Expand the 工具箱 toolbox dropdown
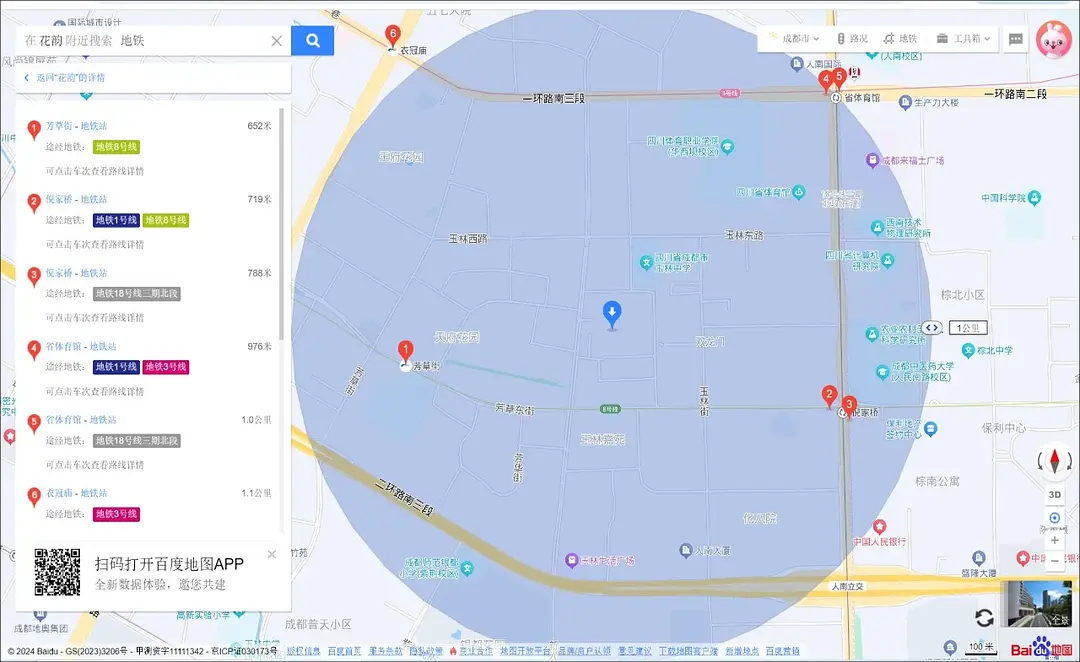 (964, 39)
